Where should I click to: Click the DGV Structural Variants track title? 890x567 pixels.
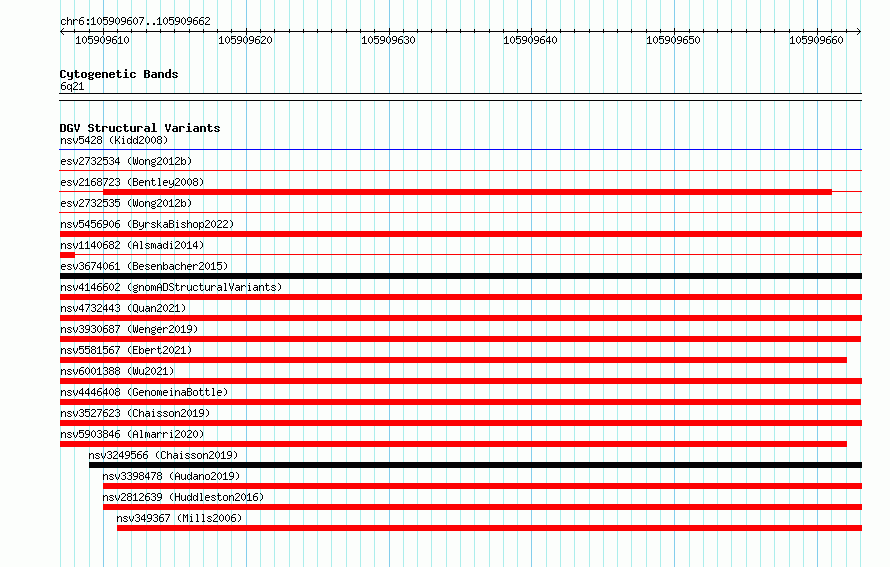(140, 128)
